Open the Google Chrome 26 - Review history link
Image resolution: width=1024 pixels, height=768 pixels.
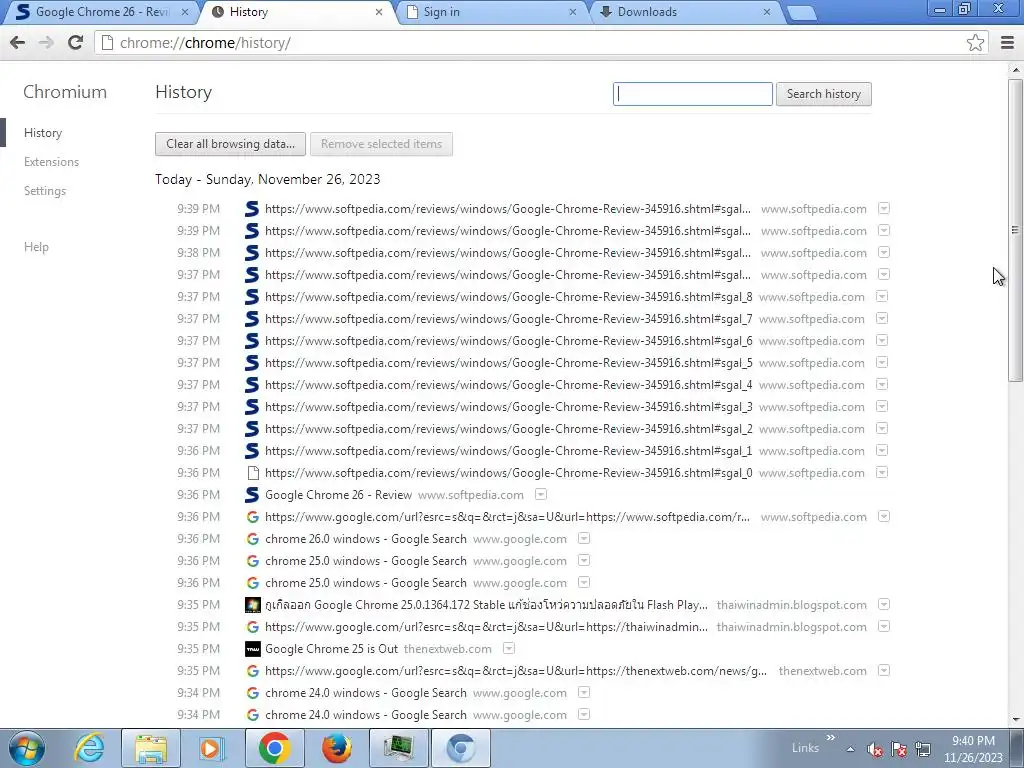(338, 495)
